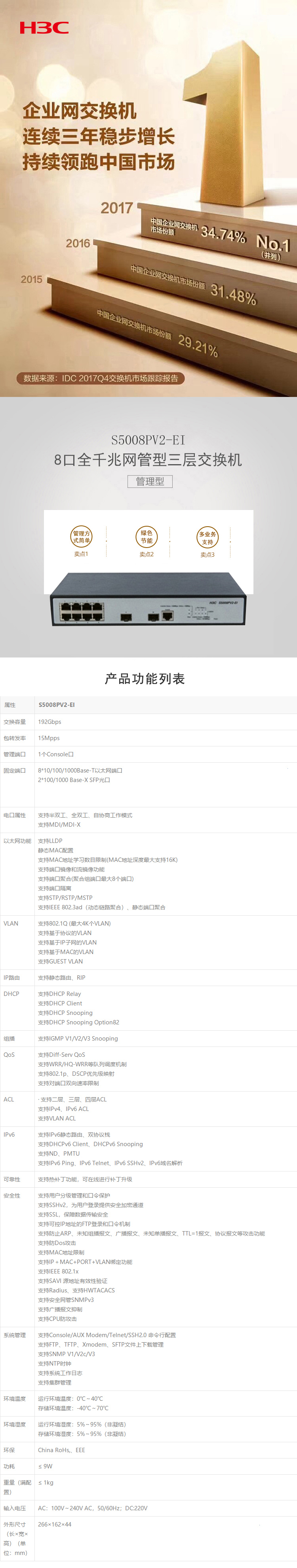Viewport: 297px width, 1568px height.
Task: Click the 卖点3 caption
Action: point(208,555)
